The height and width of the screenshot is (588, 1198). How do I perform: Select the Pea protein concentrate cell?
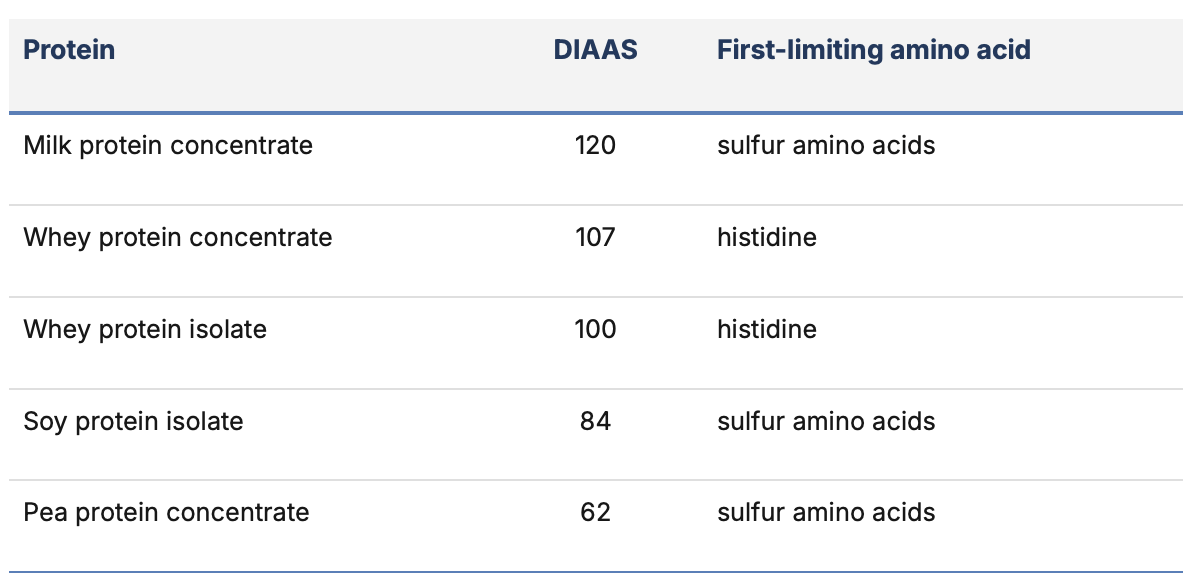166,512
